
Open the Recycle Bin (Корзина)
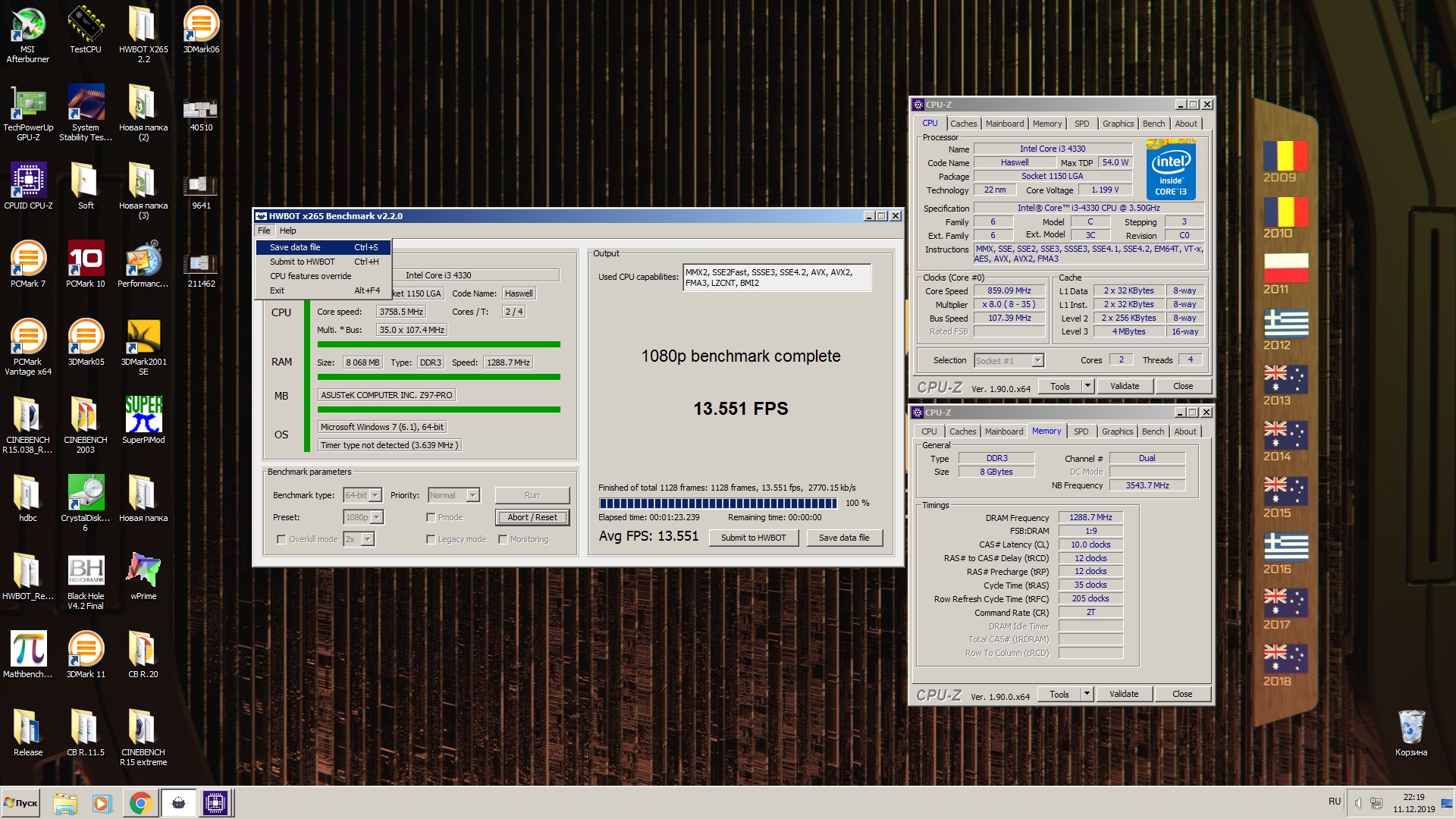tap(1411, 733)
